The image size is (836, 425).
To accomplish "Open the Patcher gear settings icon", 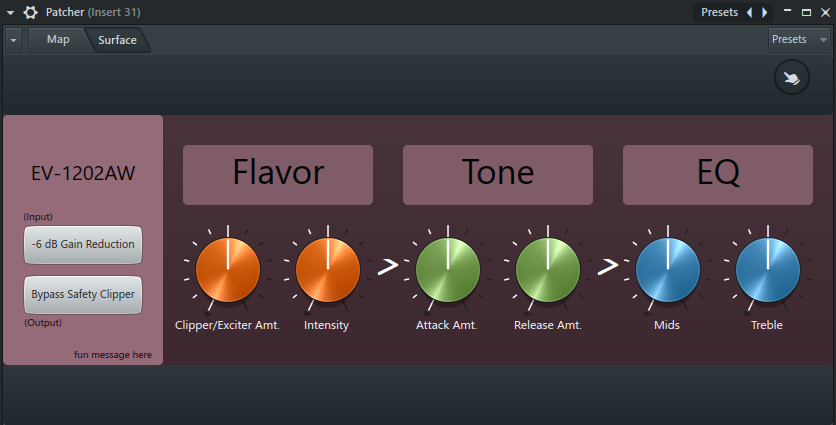I will tap(31, 12).
